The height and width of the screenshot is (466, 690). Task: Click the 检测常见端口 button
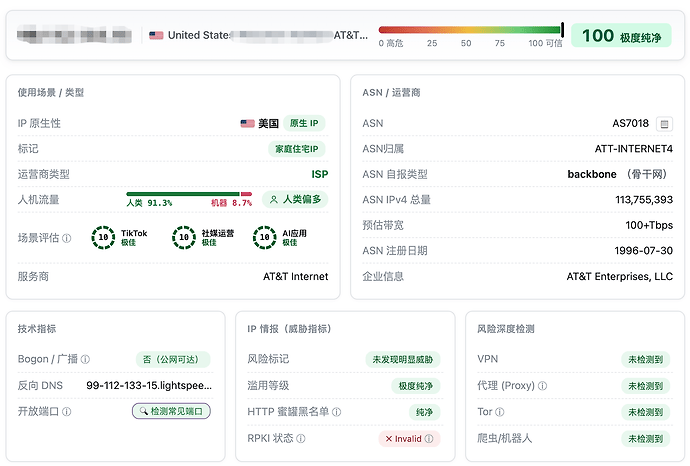click(x=171, y=411)
